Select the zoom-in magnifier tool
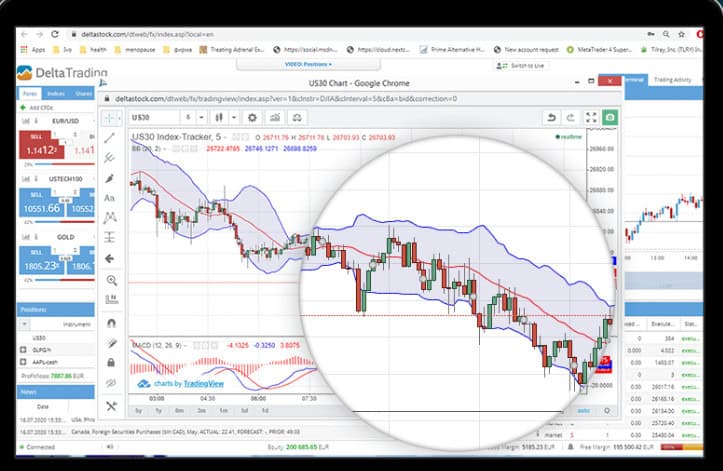This screenshot has height=471, width=723. [x=111, y=280]
